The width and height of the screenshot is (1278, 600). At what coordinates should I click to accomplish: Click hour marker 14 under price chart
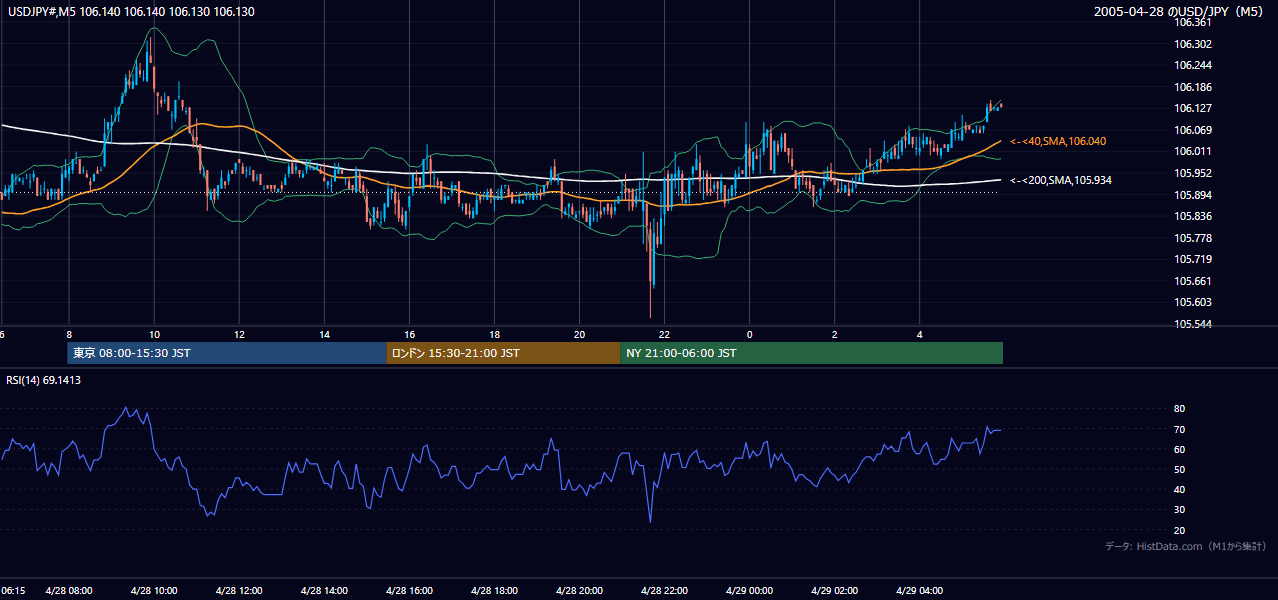[324, 334]
